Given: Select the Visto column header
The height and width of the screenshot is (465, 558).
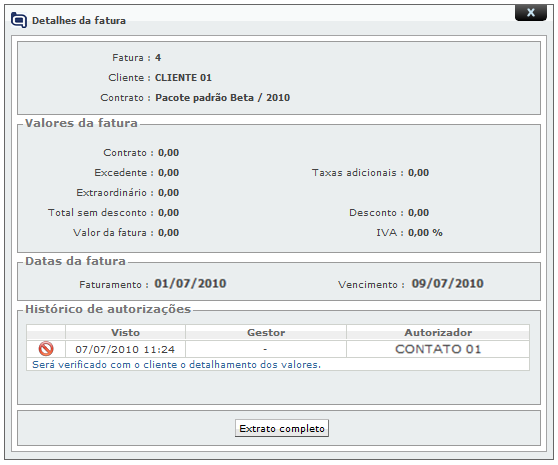Looking at the screenshot, I should coord(125,332).
